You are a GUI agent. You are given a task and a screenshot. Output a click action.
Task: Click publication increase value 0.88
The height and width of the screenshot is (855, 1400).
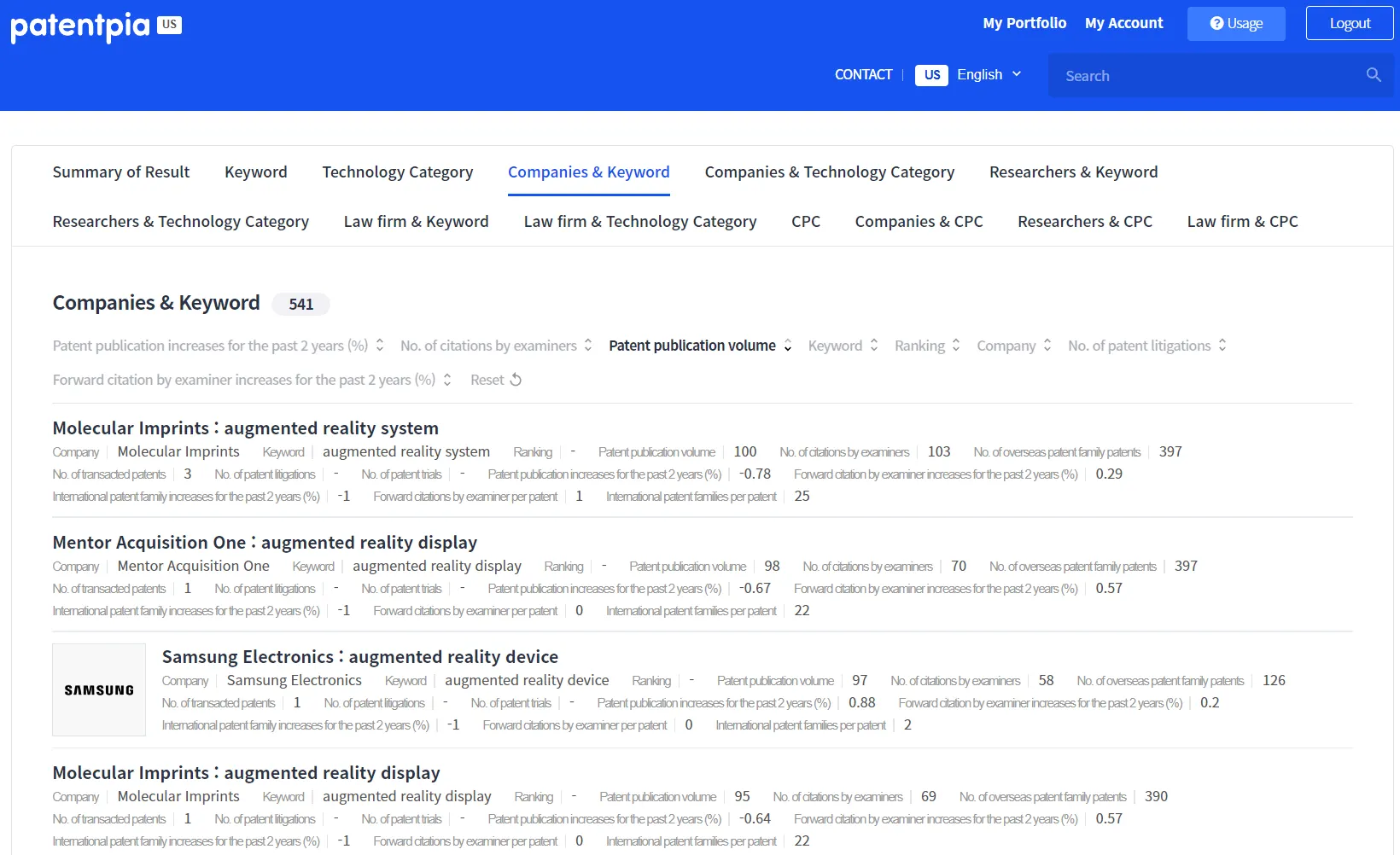pos(862,703)
